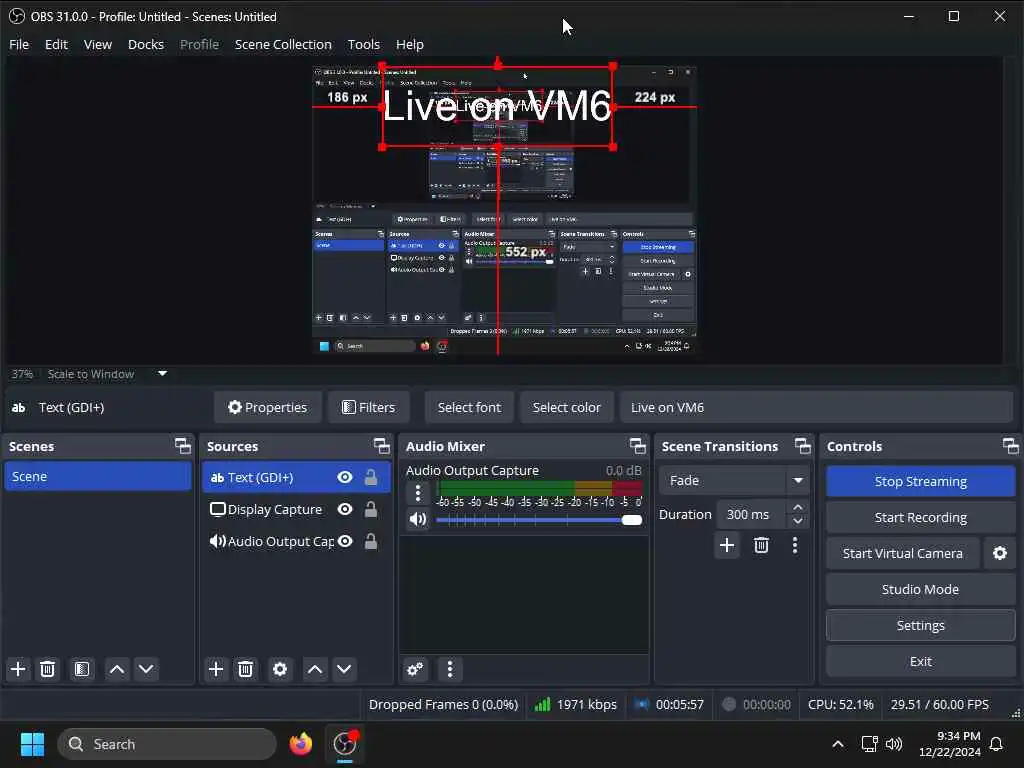The height and width of the screenshot is (768, 1024).
Task: Click the OBS taskbar icon
Action: [x=345, y=744]
